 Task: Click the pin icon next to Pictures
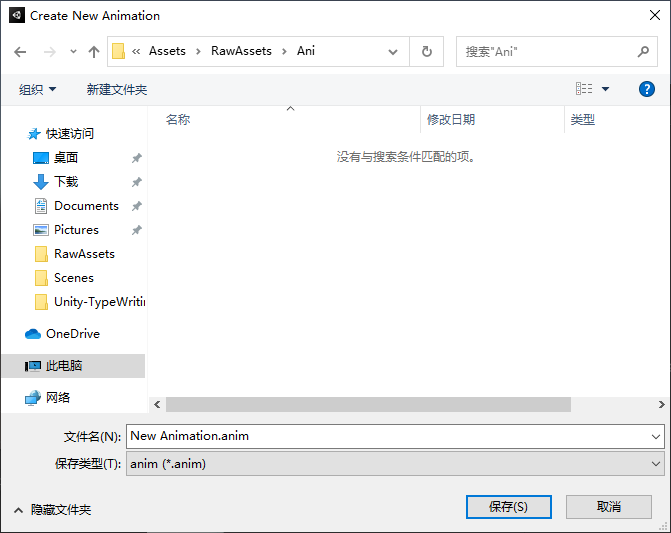pyautogui.click(x=137, y=230)
